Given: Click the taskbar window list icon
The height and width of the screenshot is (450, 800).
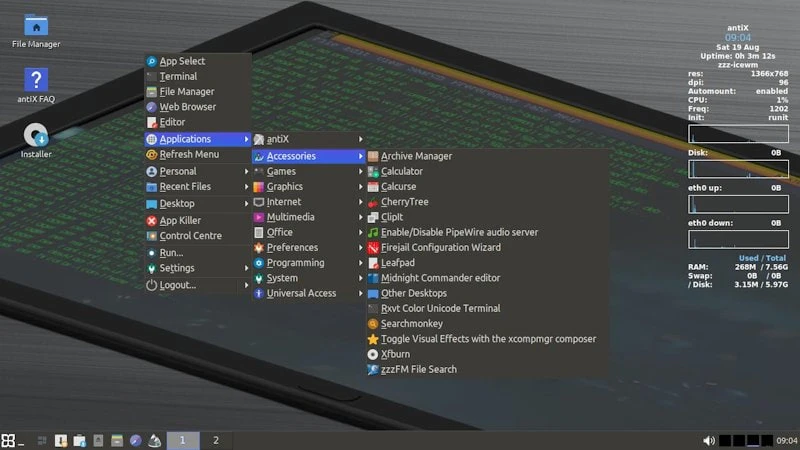Looking at the screenshot, I should coord(42,440).
